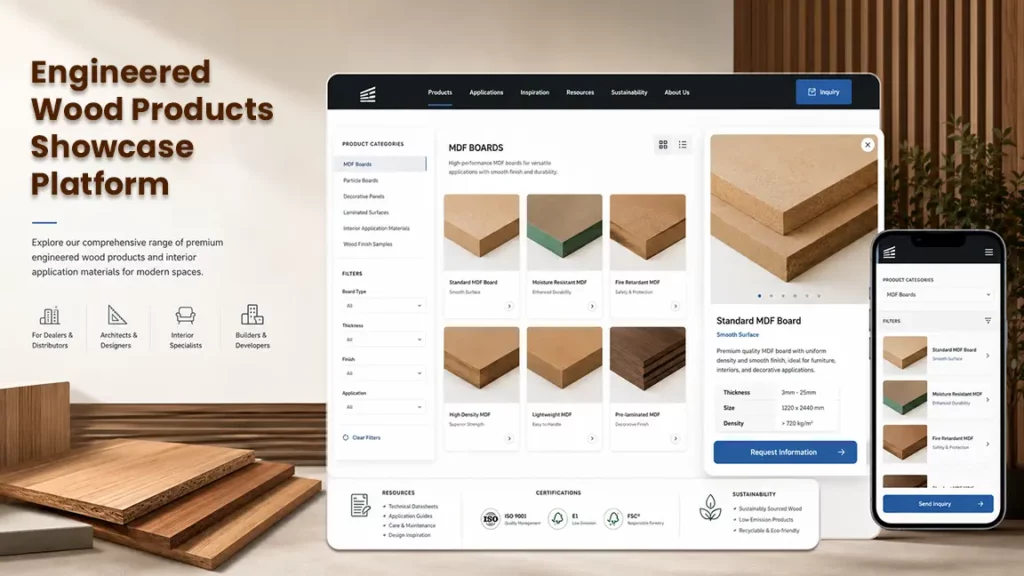Click the Inquiry button in the header
The width and height of the screenshot is (1024, 576).
coord(823,92)
